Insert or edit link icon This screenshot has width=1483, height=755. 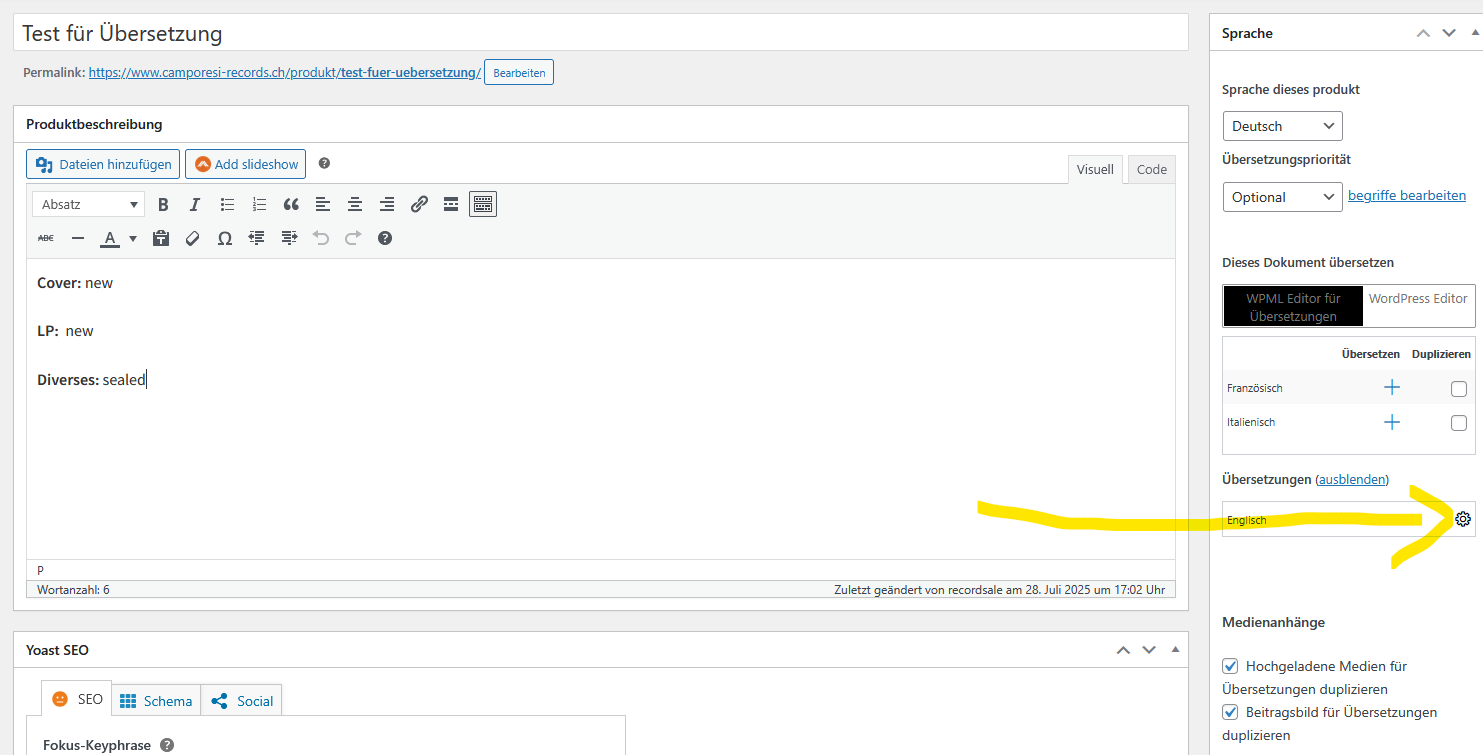(419, 204)
